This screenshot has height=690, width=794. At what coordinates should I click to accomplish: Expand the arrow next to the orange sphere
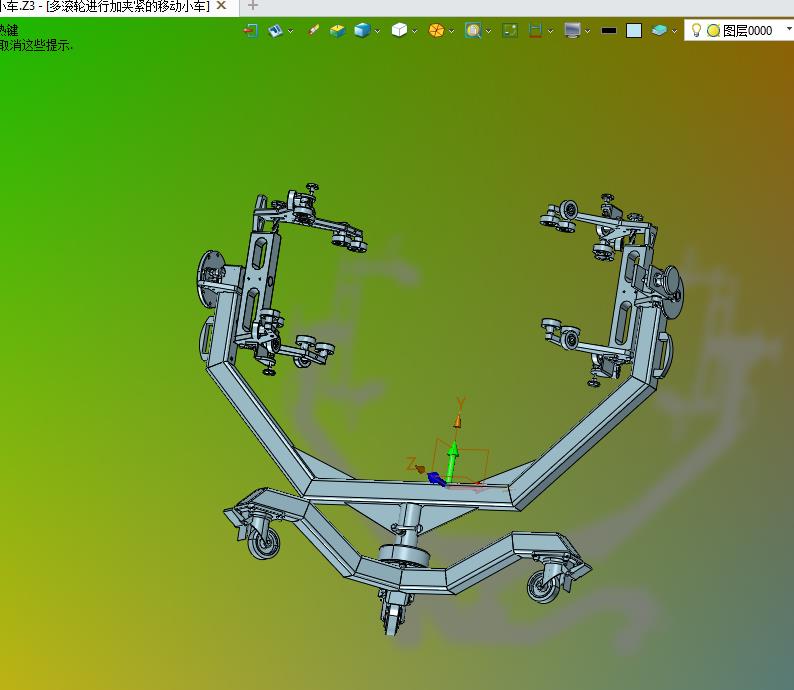pyautogui.click(x=452, y=31)
